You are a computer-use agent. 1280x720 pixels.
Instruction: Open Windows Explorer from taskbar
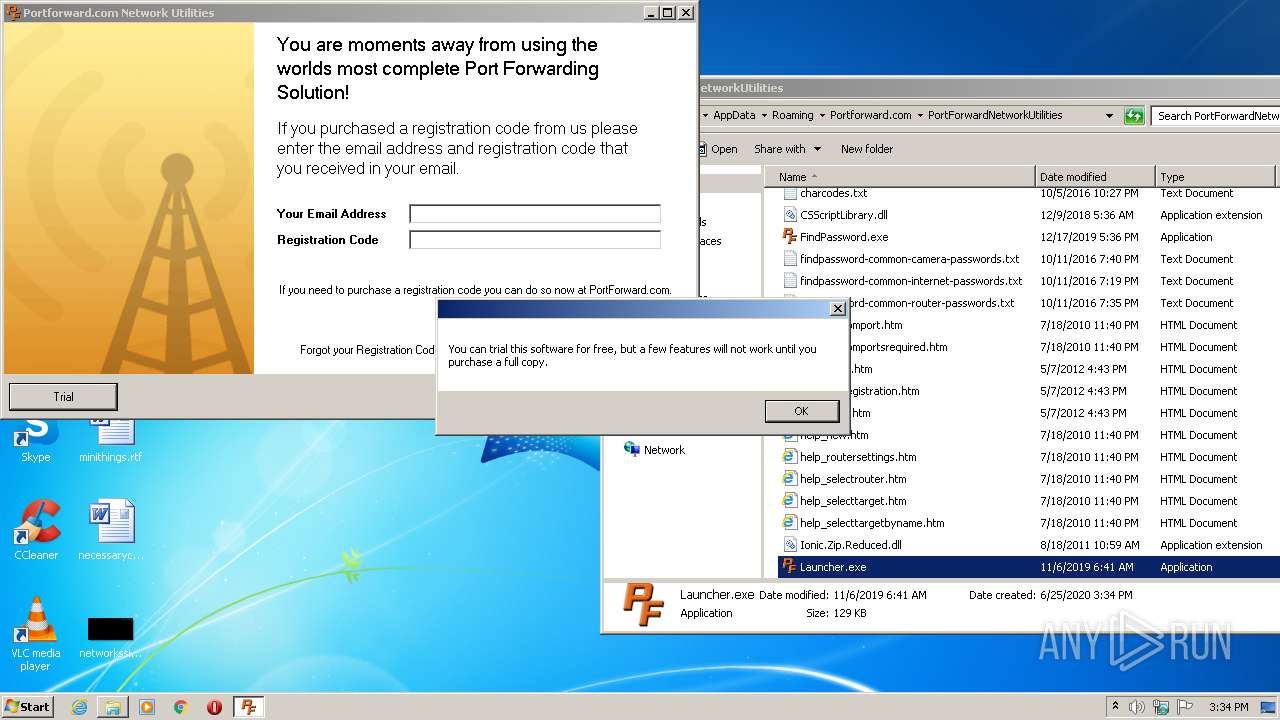[113, 707]
